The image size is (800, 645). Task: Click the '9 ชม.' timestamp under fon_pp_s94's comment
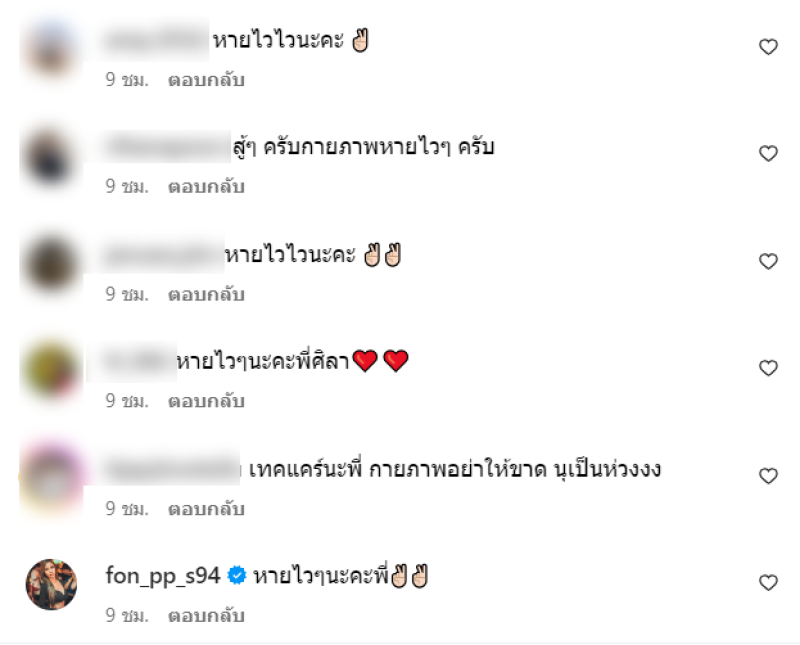[127, 615]
